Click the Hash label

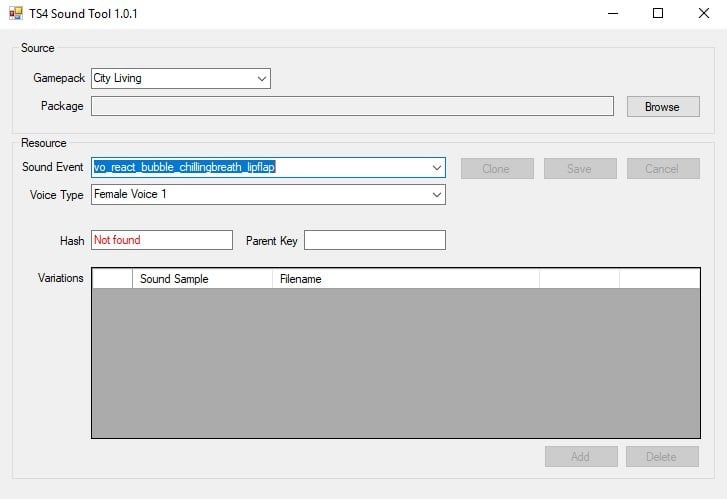point(72,241)
